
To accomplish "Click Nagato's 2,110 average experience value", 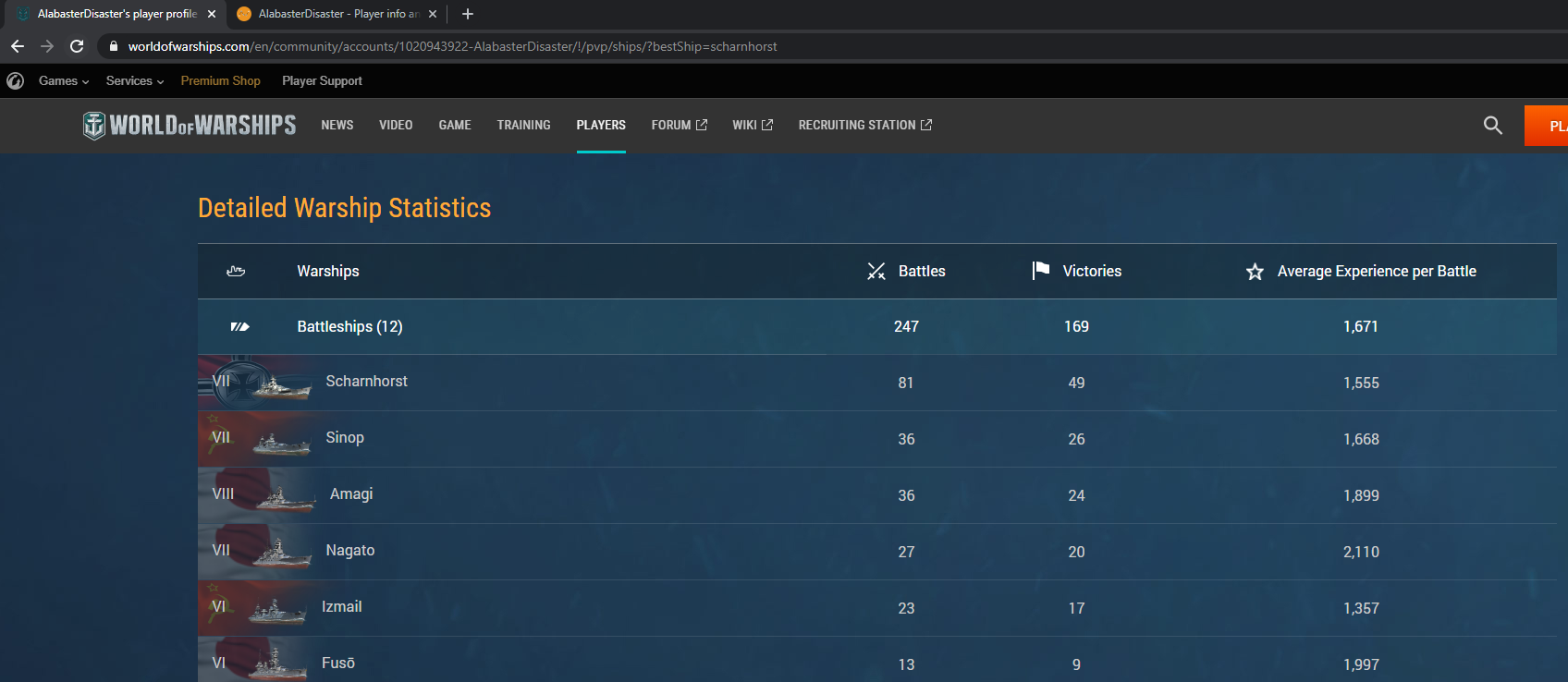I will [1361, 552].
